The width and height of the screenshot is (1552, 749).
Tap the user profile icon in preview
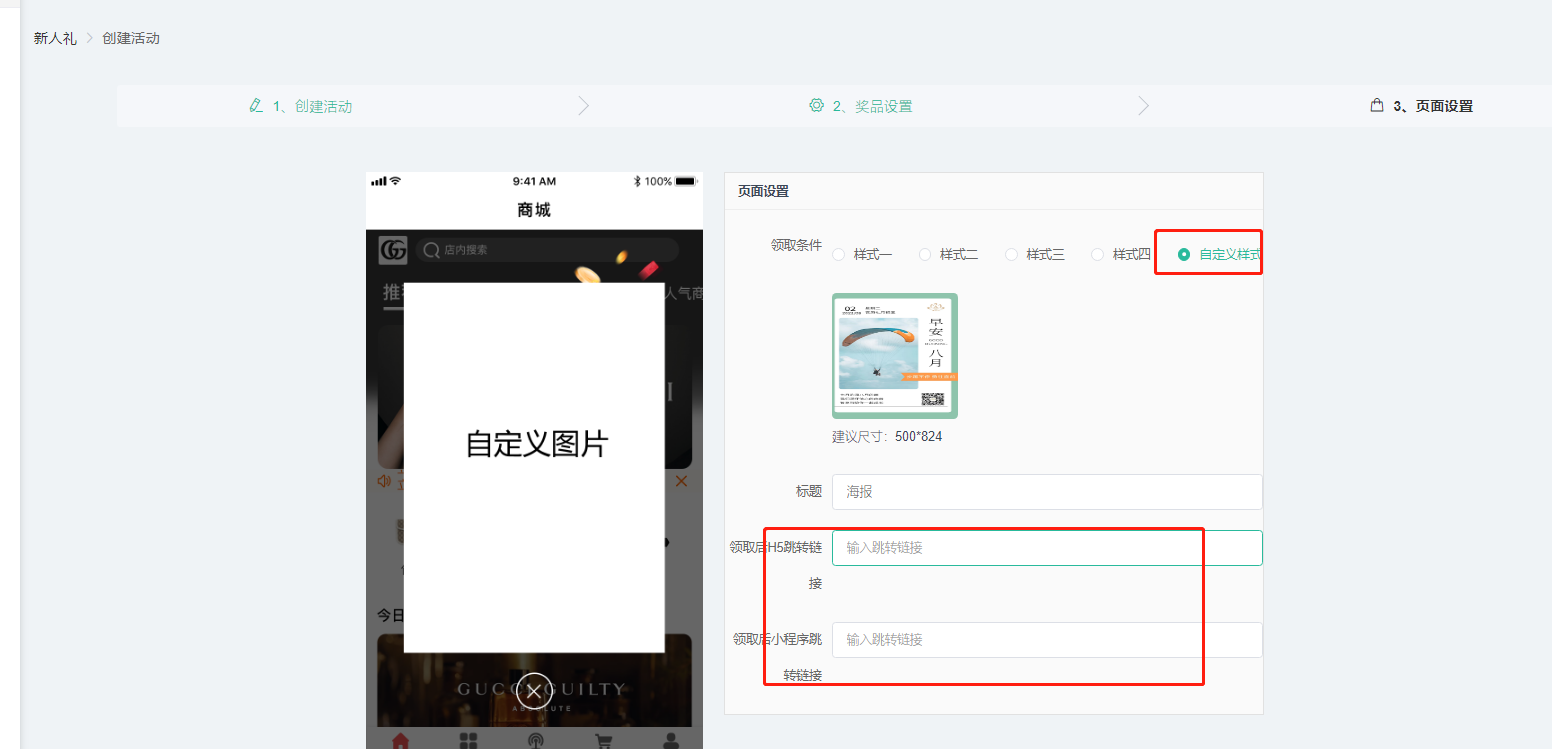pyautogui.click(x=671, y=741)
